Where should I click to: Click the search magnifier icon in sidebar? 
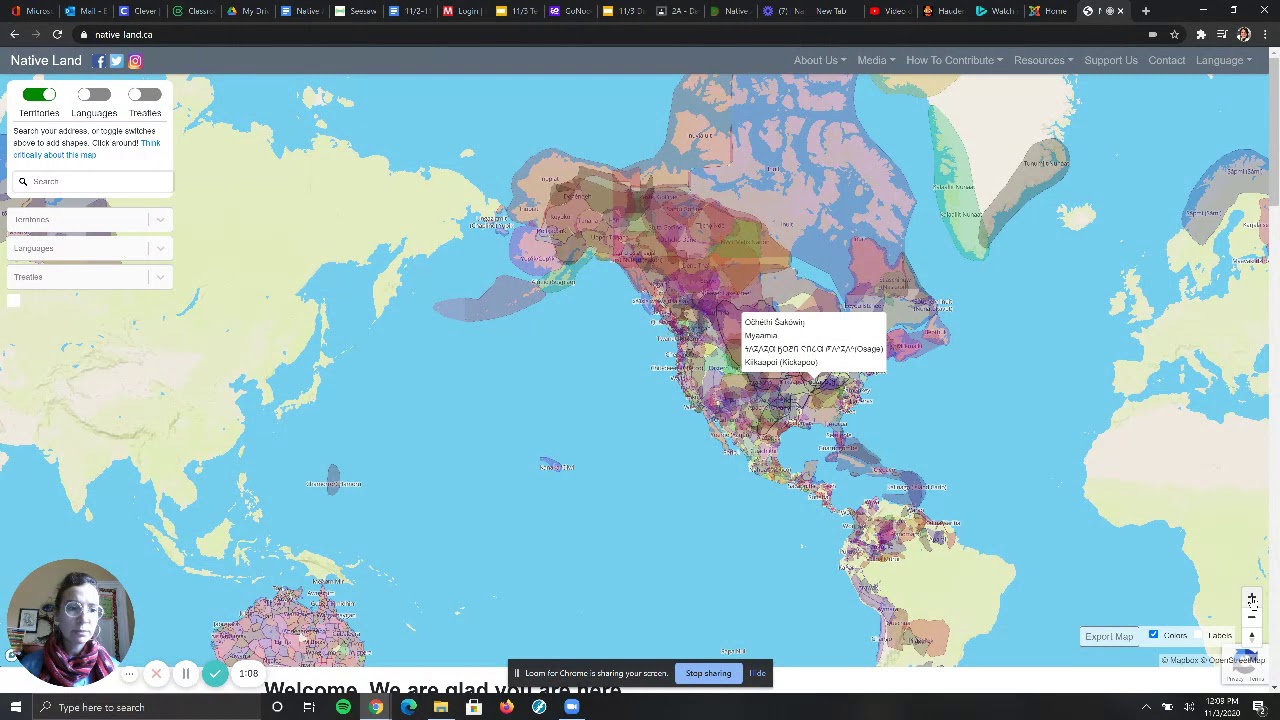tap(23, 182)
